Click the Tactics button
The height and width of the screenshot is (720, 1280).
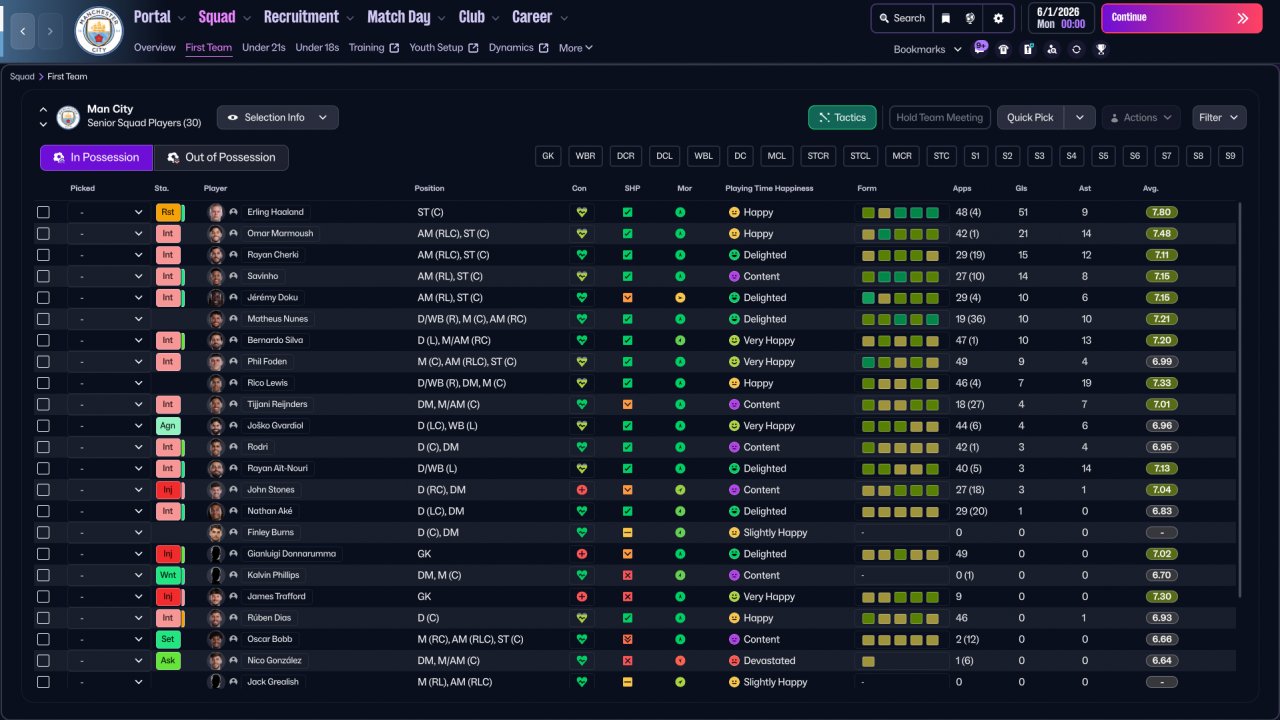842,118
